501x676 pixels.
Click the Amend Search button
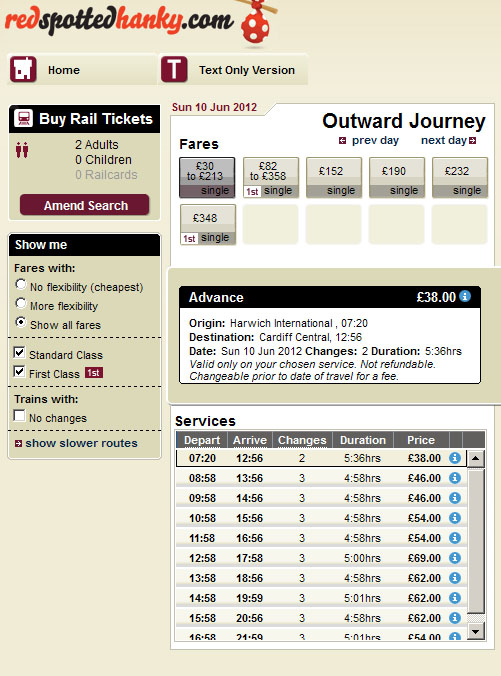tap(85, 205)
